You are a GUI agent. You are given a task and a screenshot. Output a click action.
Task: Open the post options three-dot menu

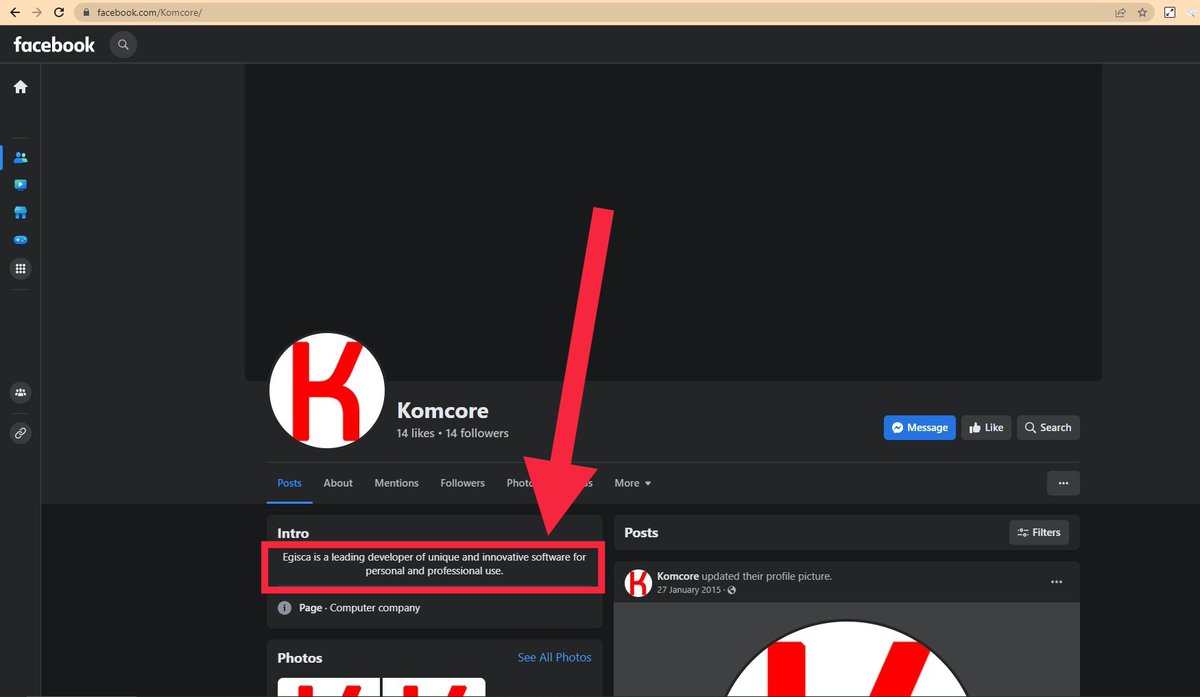click(1057, 582)
